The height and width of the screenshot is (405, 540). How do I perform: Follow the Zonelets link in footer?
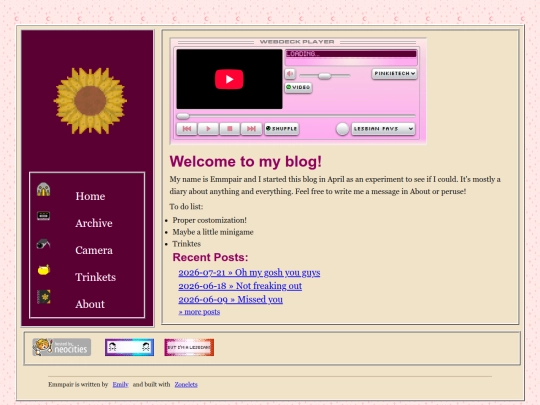click(x=186, y=384)
